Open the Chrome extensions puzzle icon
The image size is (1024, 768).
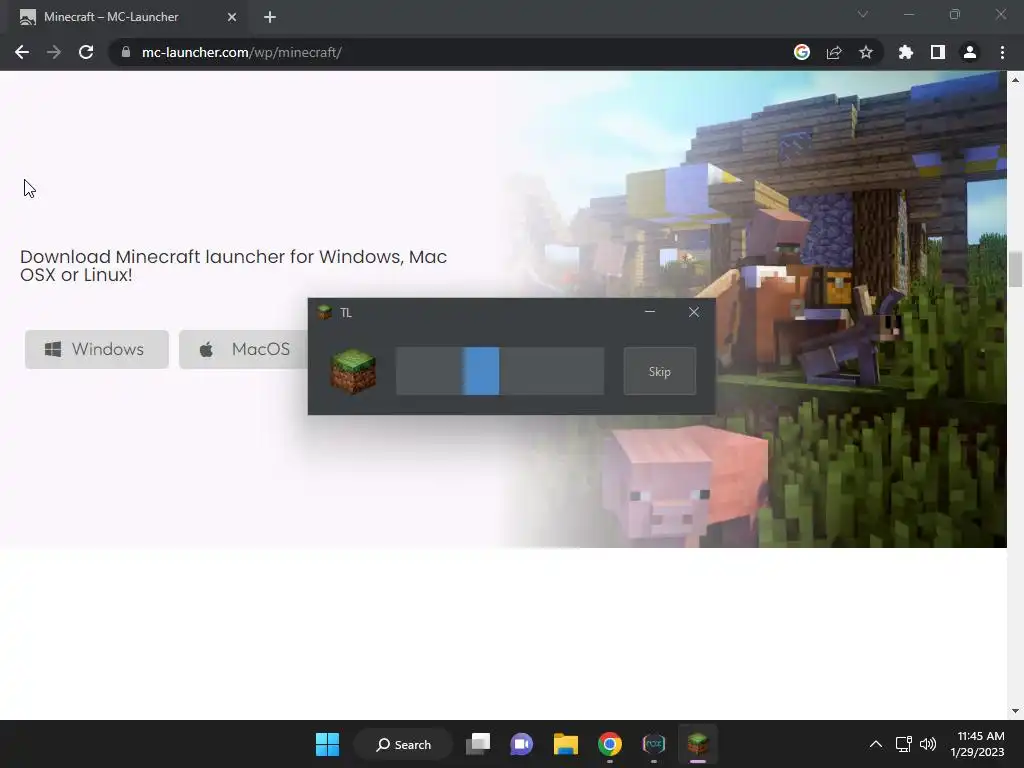point(906,52)
